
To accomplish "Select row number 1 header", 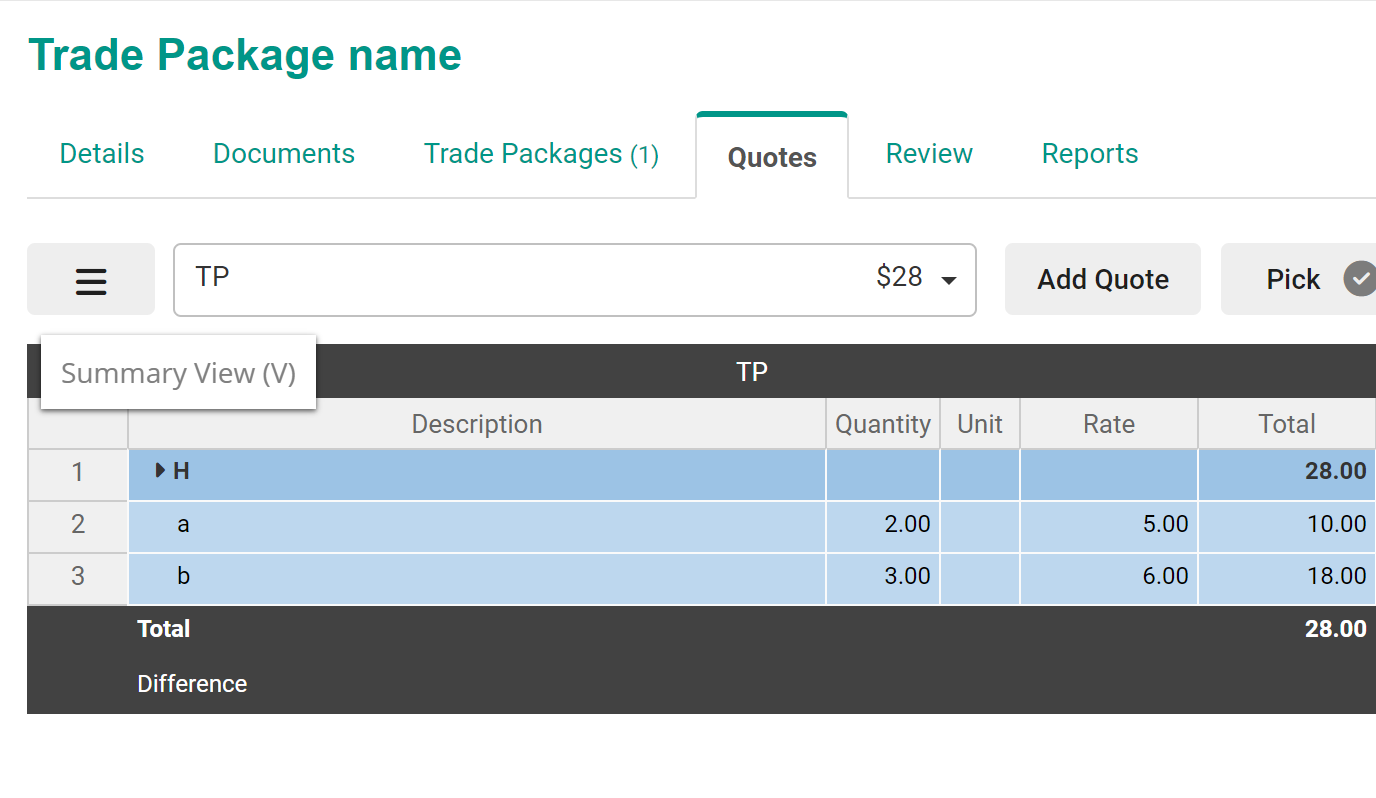I will tap(78, 472).
